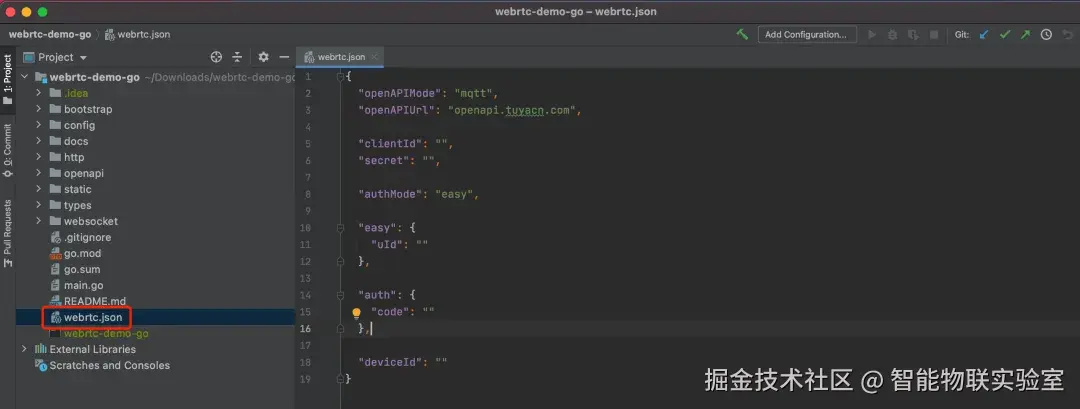
Task: Click the Git Rollback undo icon
Action: coord(1068,34)
